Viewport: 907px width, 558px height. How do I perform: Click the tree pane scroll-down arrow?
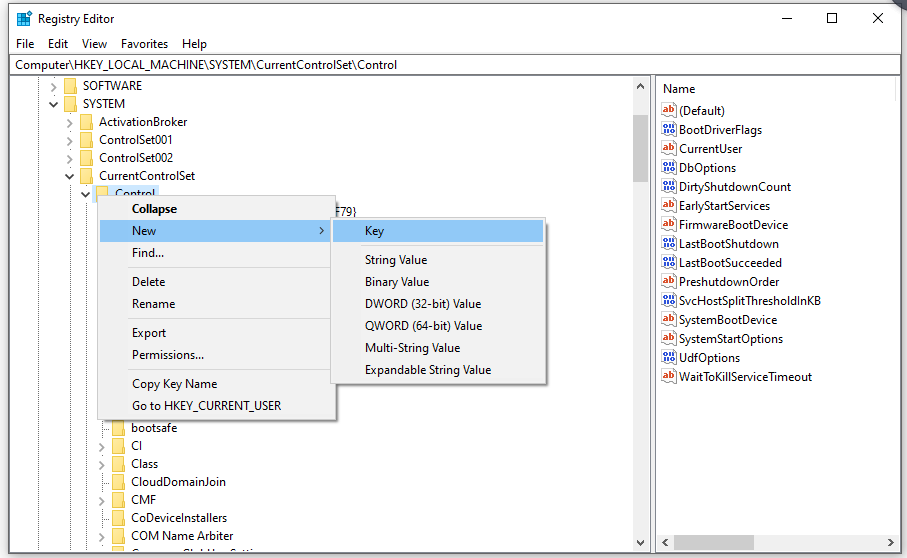(640, 542)
